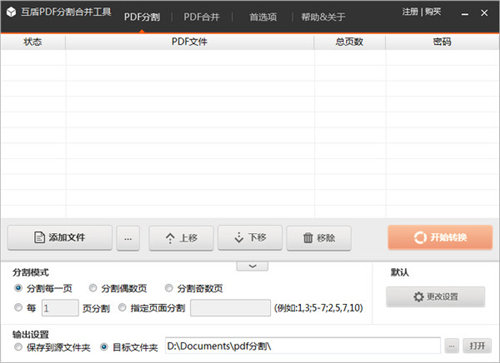The width and height of the screenshot is (500, 363).
Task: Click the 添加文件 button
Action: click(x=60, y=238)
